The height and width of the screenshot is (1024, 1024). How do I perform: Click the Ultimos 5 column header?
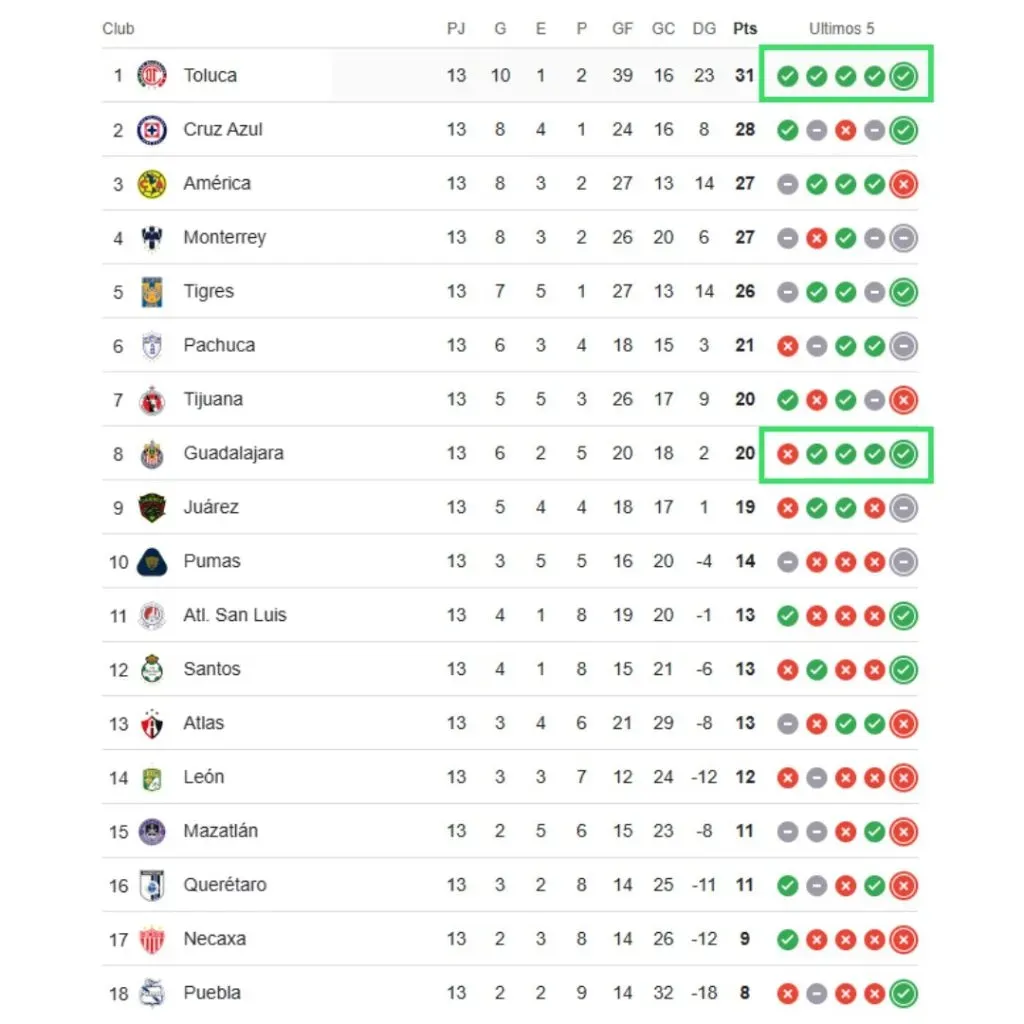coord(841,29)
